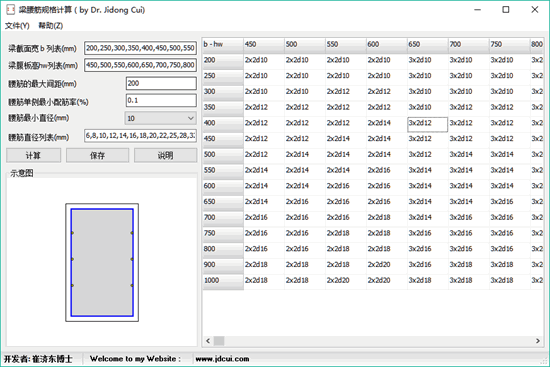This screenshot has width=550, height=367.
Task: Select the 750 column header
Action: [510, 45]
